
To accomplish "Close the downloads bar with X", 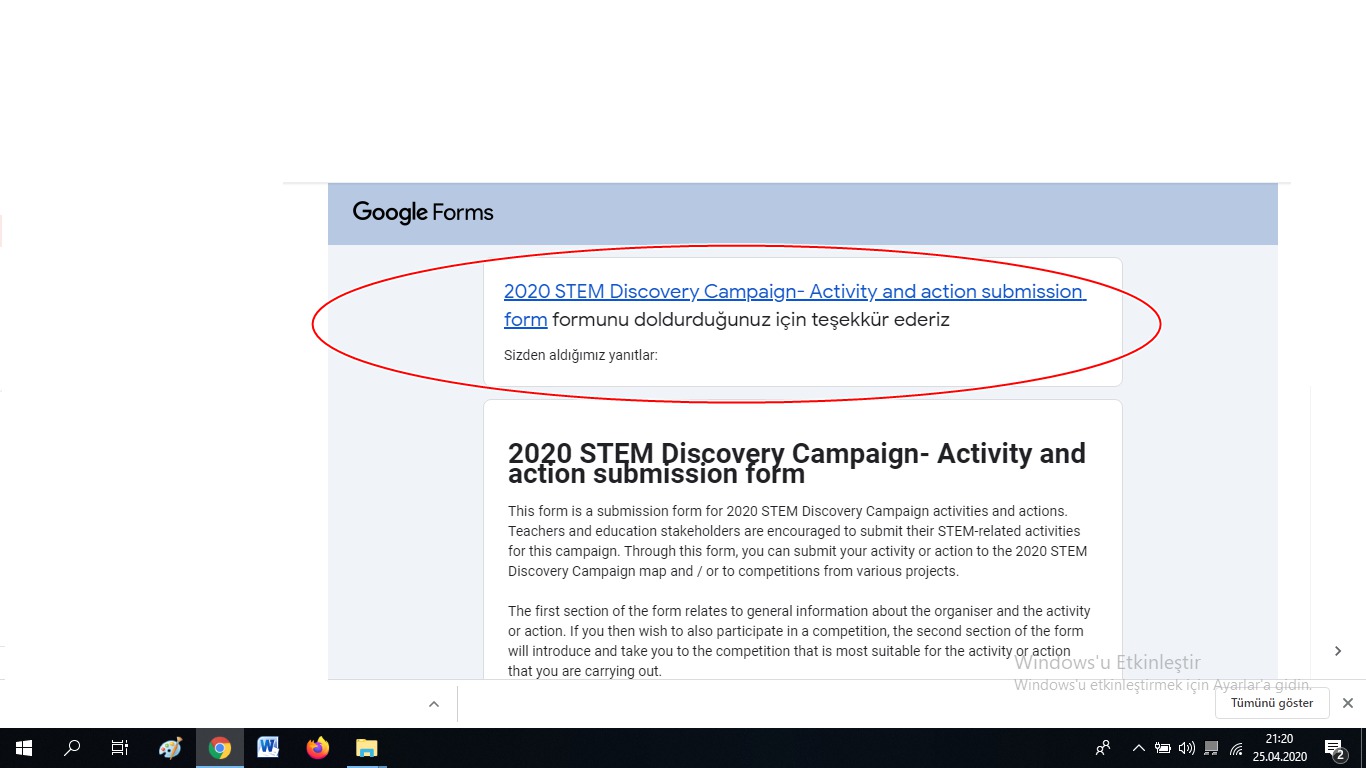I will [x=1347, y=703].
